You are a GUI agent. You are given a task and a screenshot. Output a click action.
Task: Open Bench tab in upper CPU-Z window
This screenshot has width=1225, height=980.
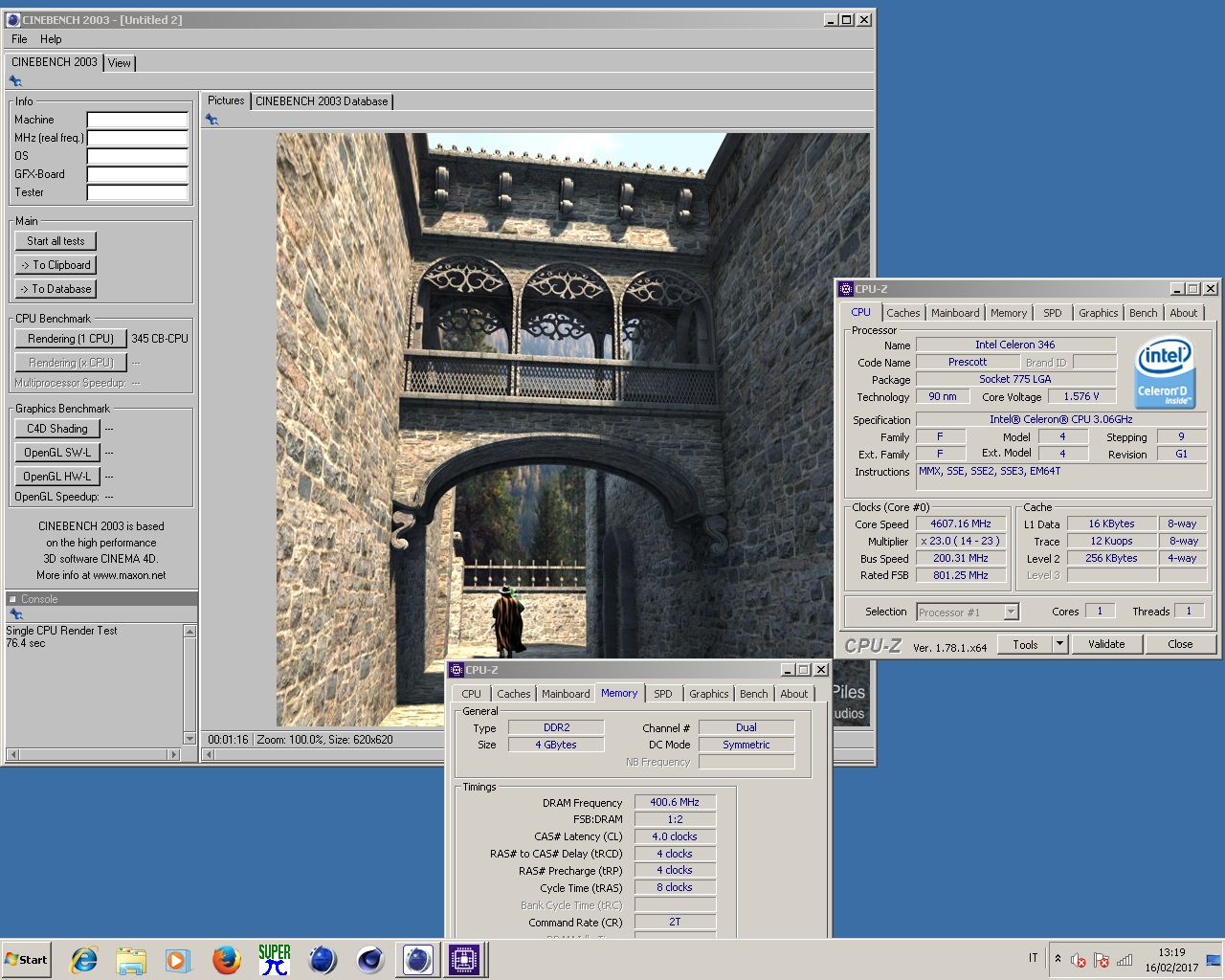1143,313
